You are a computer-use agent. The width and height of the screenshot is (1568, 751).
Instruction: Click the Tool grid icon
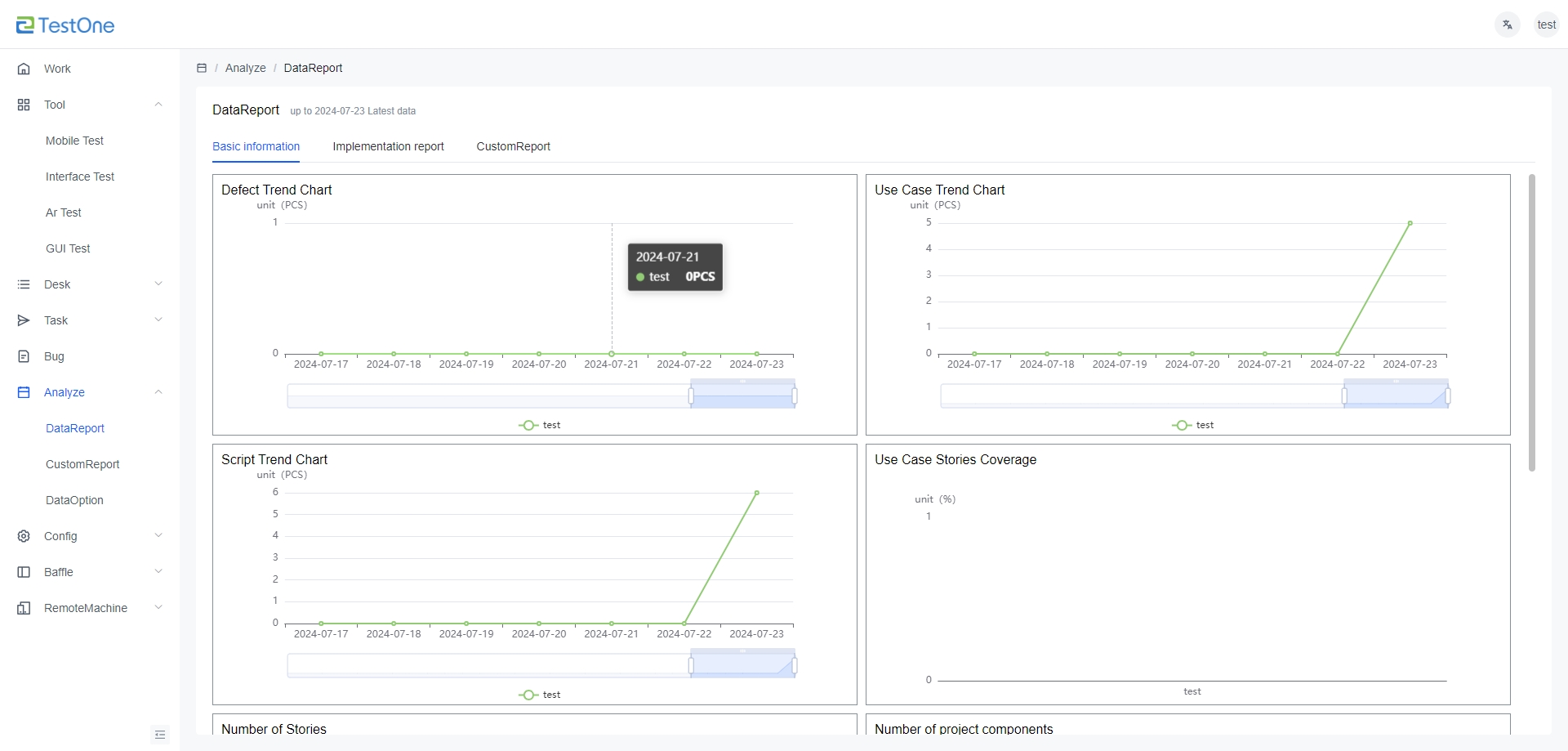coord(24,105)
